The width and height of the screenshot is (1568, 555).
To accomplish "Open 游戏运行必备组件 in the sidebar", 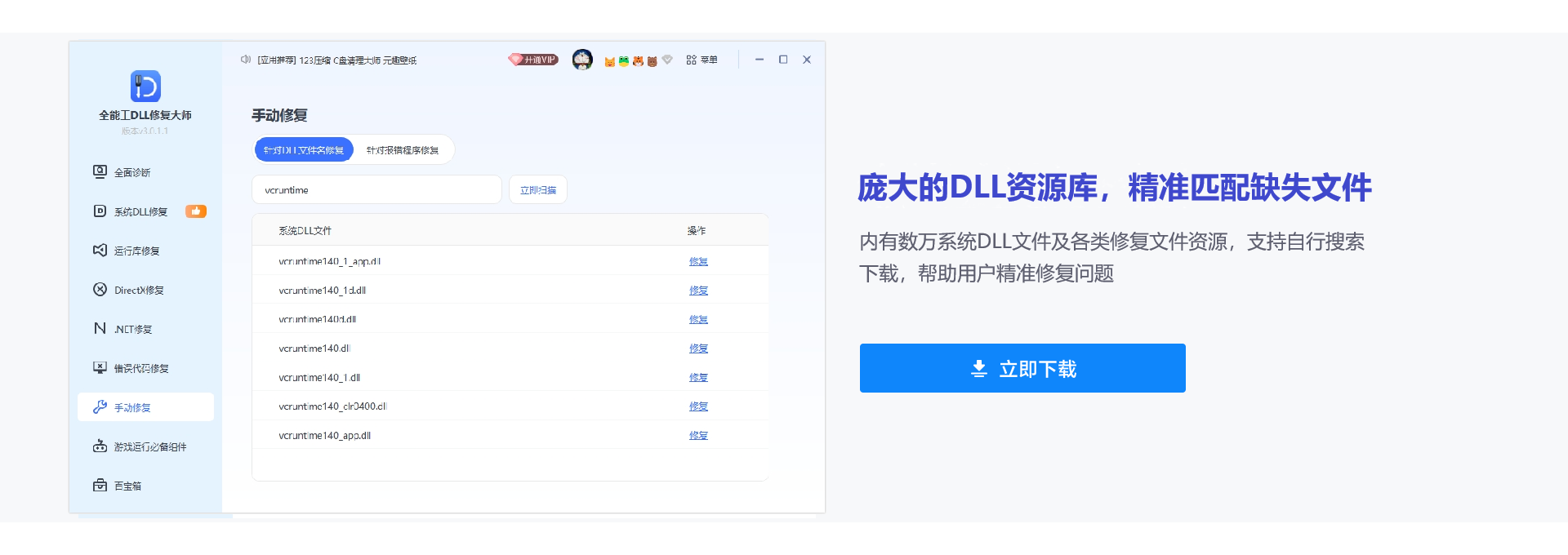I will click(149, 446).
